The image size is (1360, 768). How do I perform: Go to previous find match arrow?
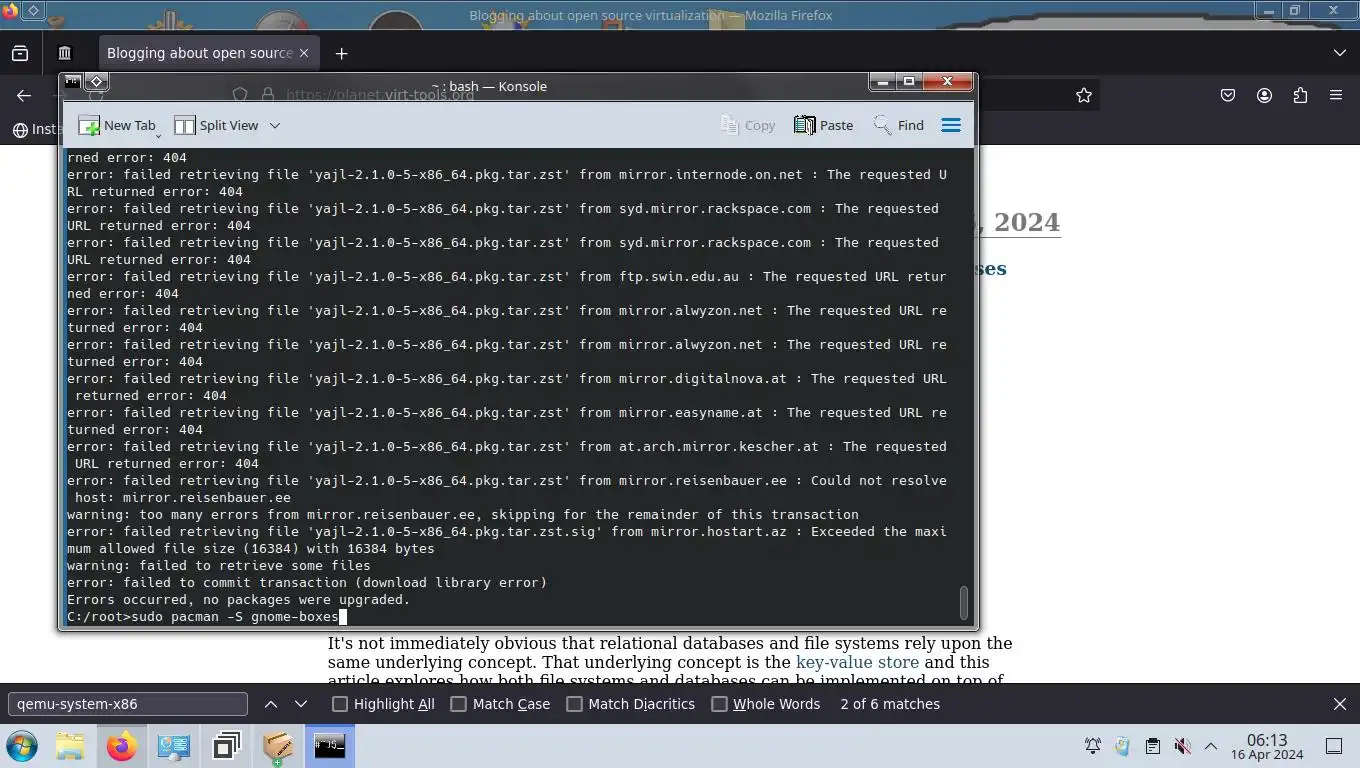tap(271, 704)
